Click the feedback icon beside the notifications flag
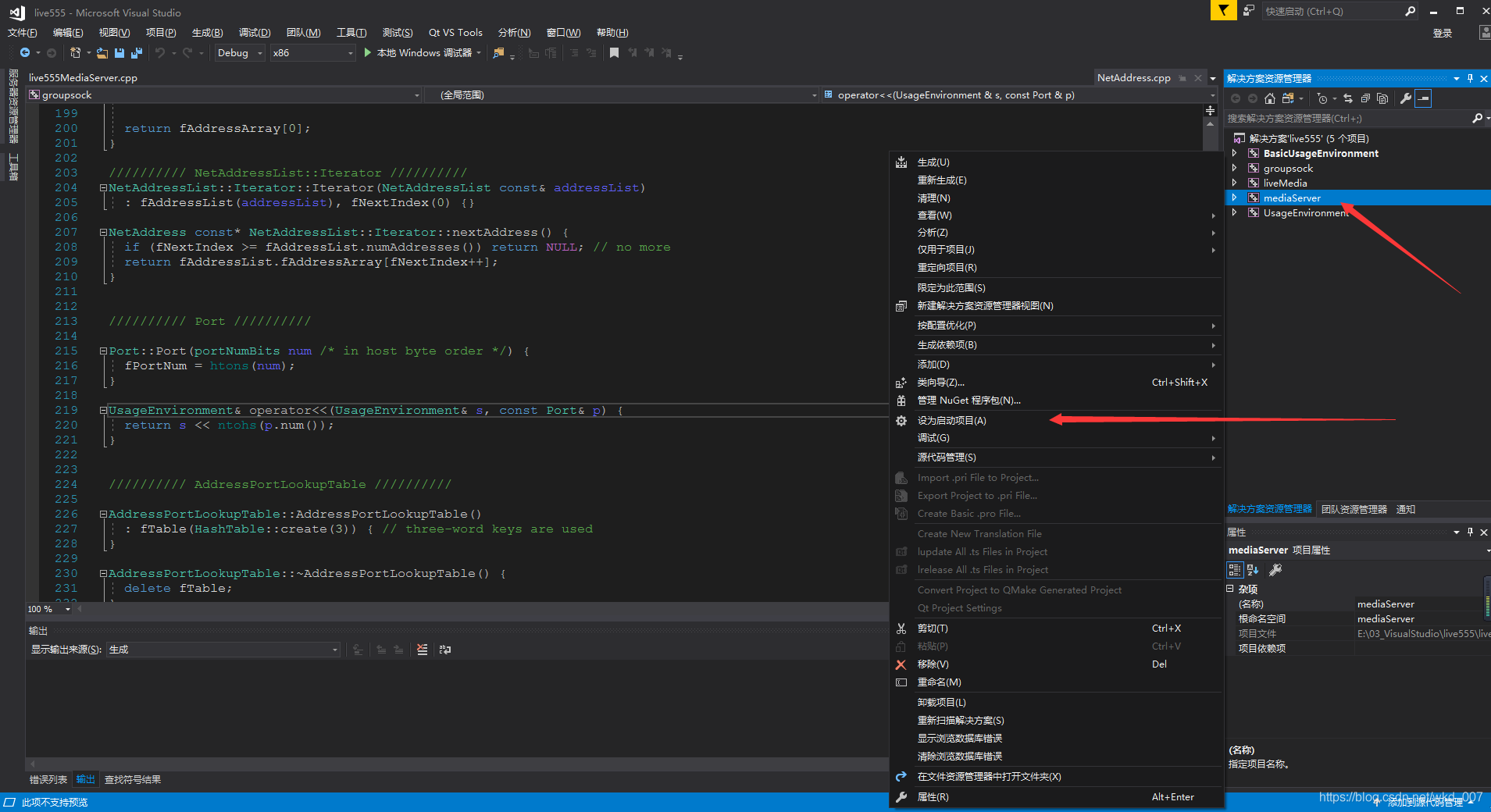Viewport: 1491px width, 812px height. tap(1248, 10)
